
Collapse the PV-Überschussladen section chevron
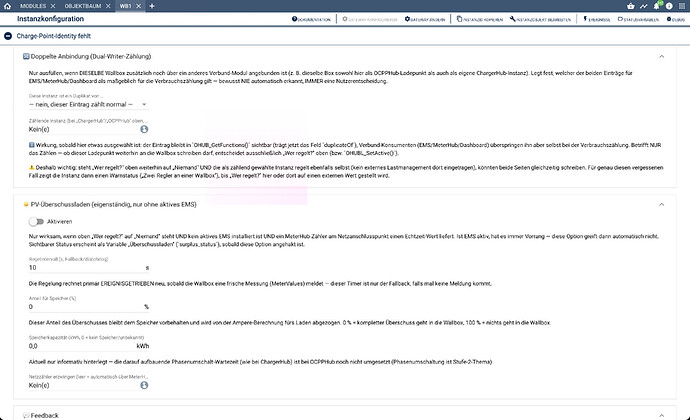coord(661,204)
